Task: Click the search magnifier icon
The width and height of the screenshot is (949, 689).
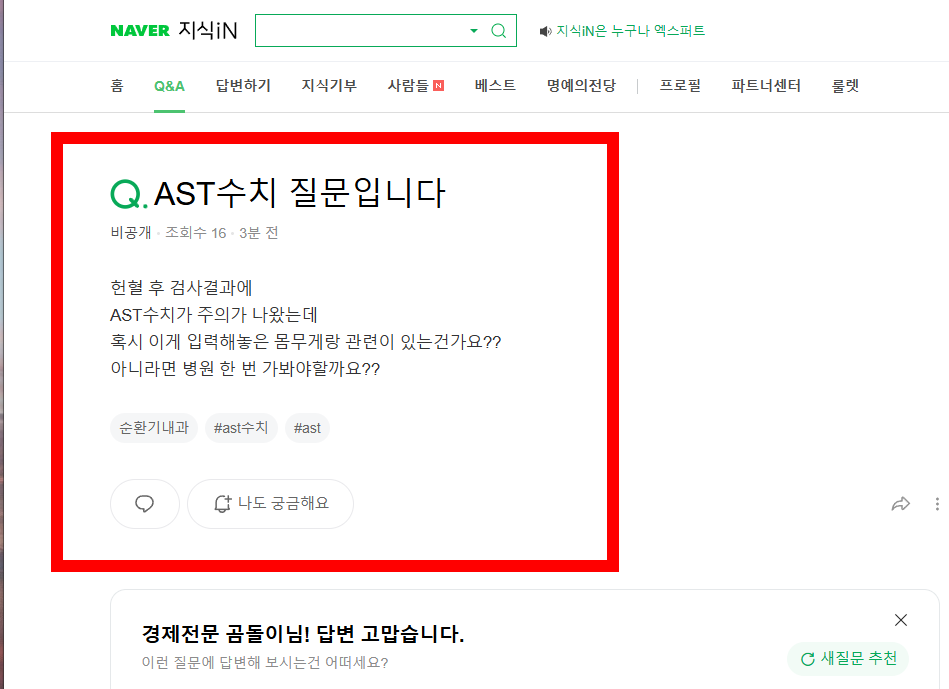Action: (x=498, y=30)
